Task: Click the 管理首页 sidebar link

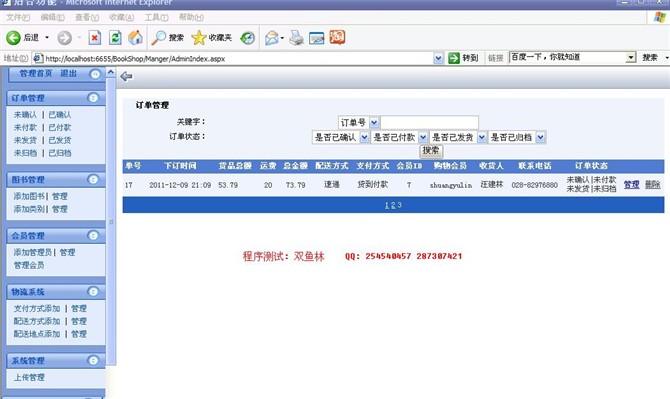Action: click(36, 73)
